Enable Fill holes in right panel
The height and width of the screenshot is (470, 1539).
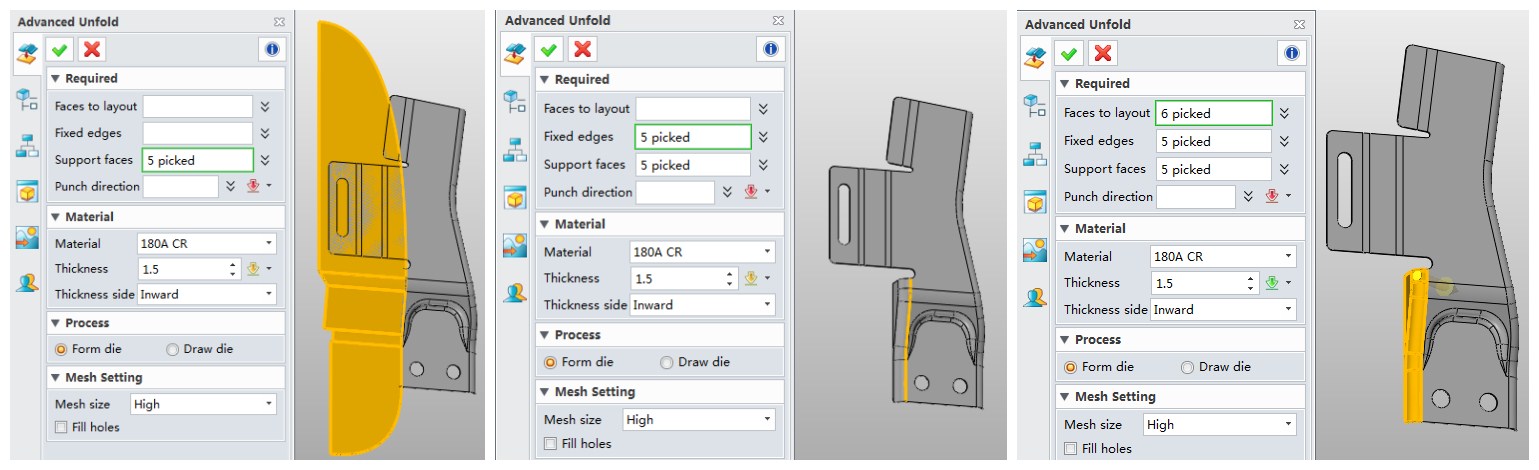click(1071, 449)
